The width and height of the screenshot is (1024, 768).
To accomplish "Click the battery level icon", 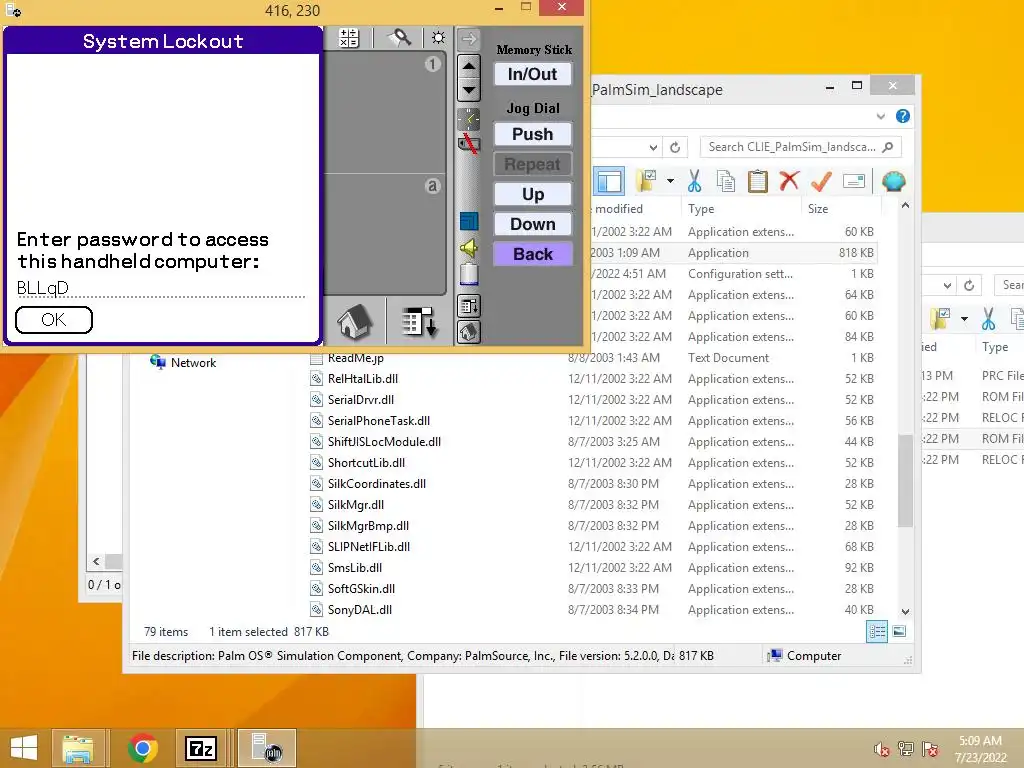I will [469, 274].
